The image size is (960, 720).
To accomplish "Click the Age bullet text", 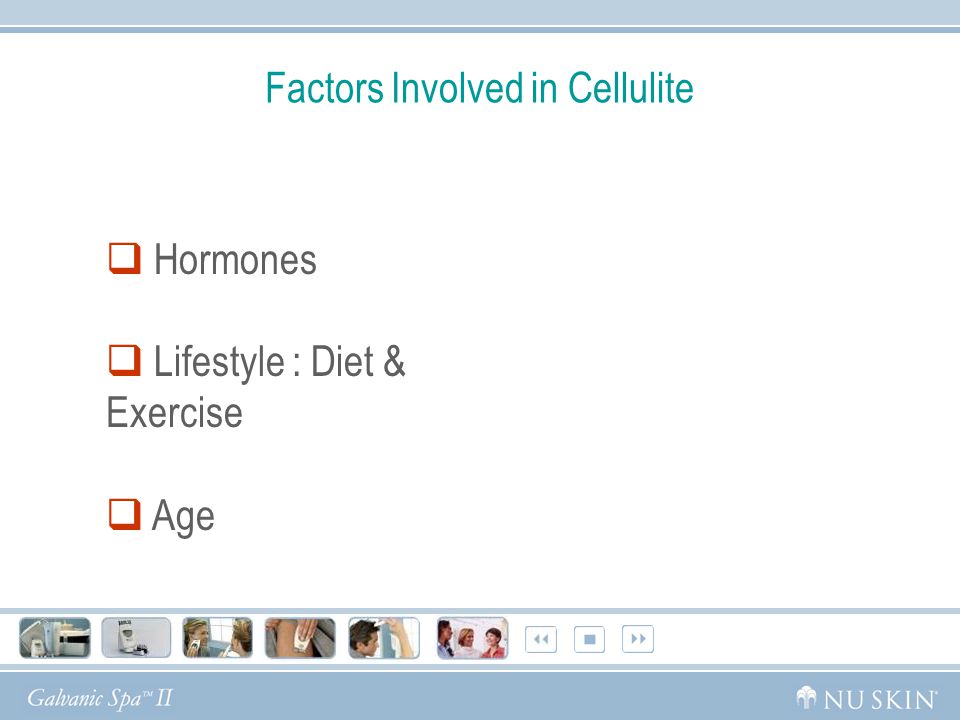I will click(183, 517).
